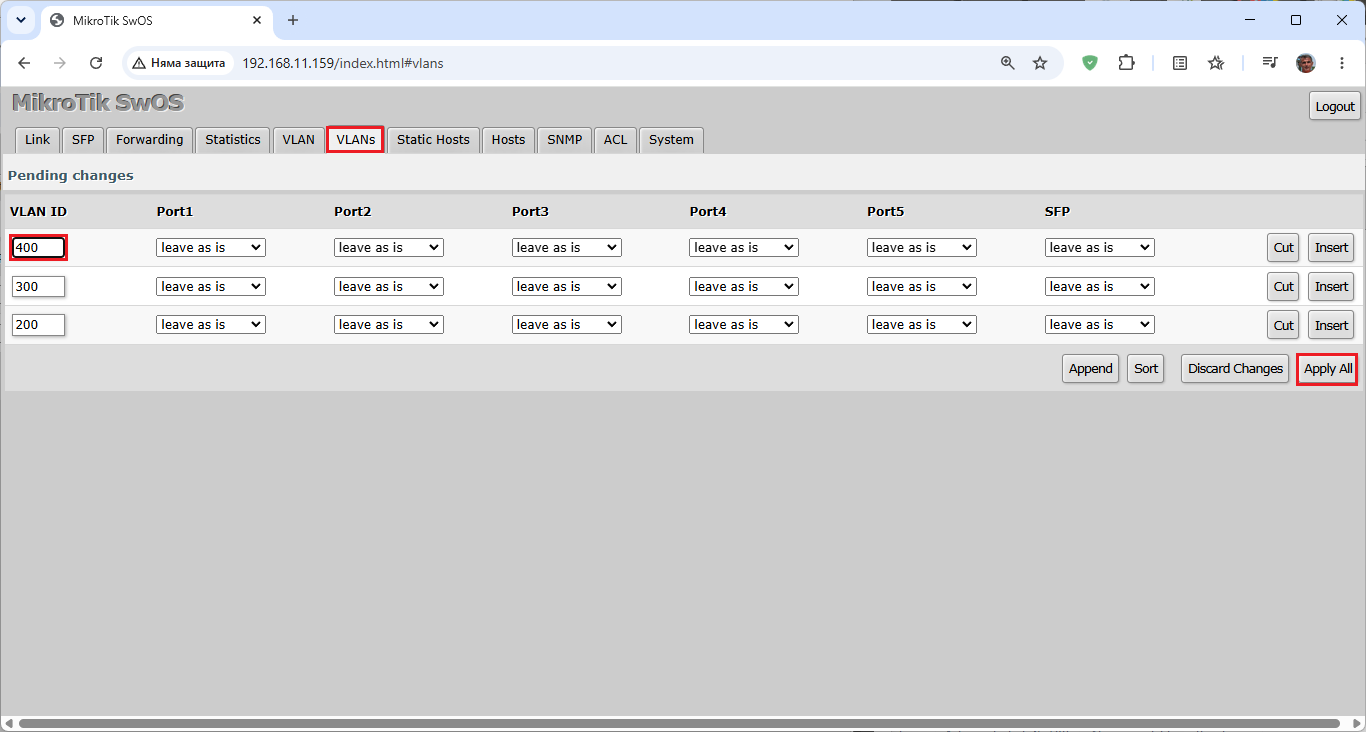Image resolution: width=1366 pixels, height=732 pixels.
Task: Open the Port1 dropdown for VLAN 400
Action: pos(211,248)
